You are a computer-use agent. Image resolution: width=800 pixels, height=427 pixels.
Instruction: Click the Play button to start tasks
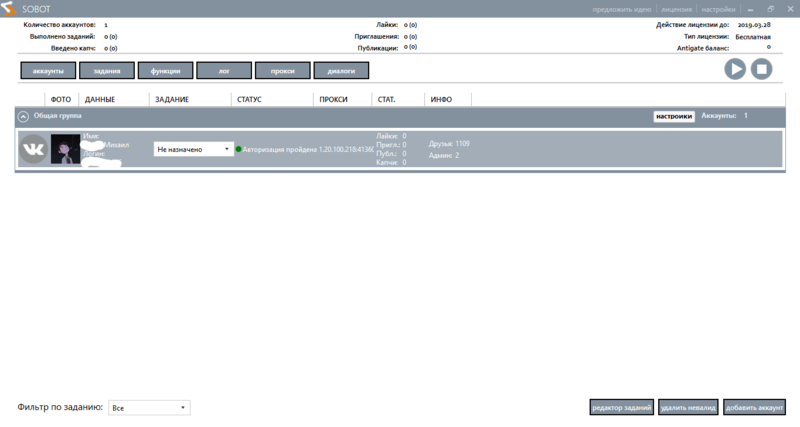coord(735,69)
